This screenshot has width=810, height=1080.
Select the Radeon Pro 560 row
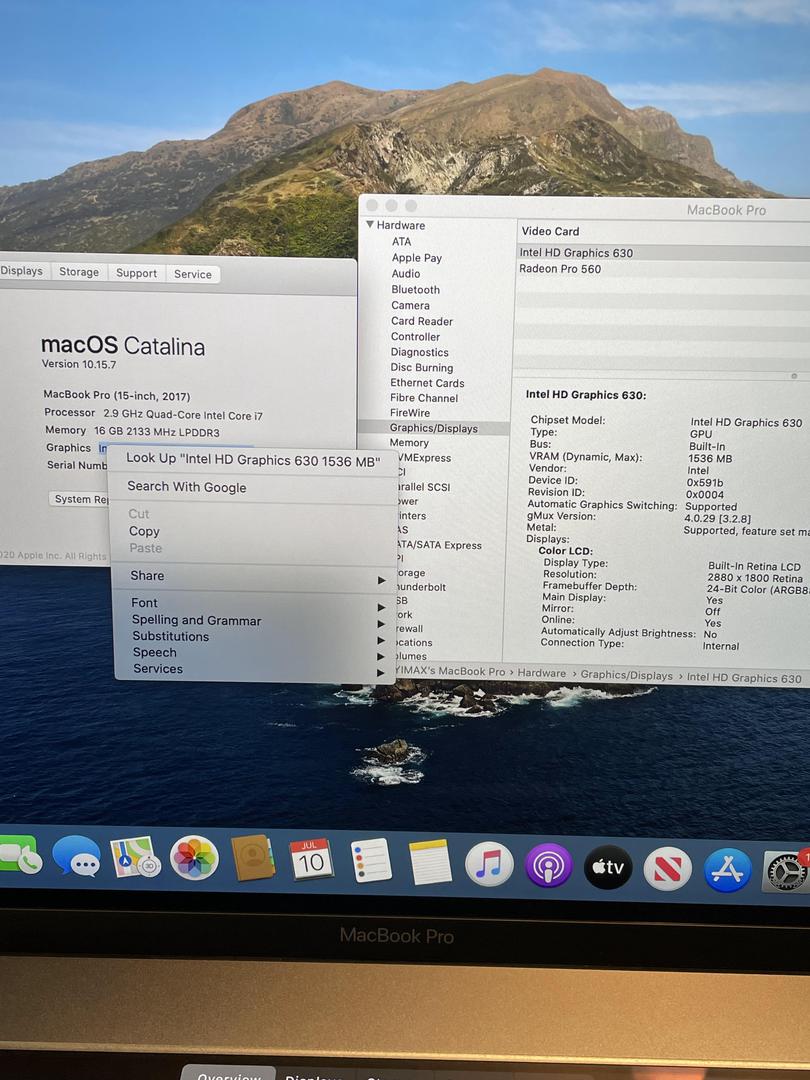tap(663, 269)
